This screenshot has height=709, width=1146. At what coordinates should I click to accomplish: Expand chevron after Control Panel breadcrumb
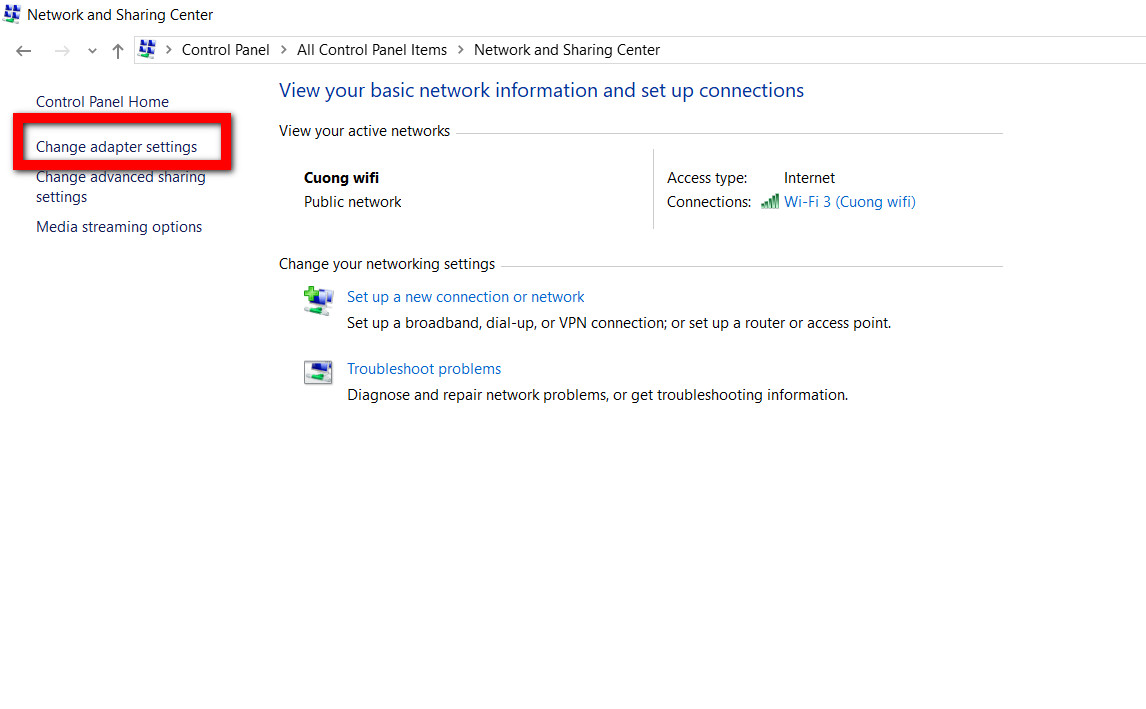pos(284,50)
